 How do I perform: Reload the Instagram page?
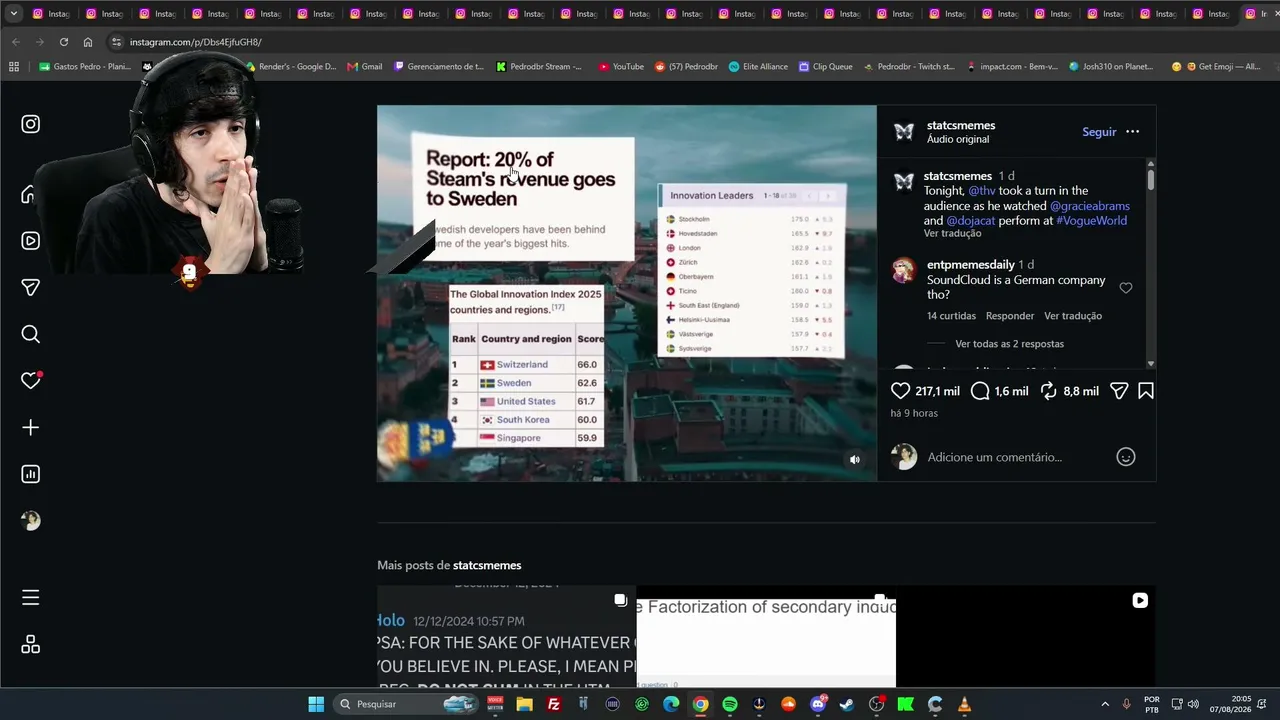click(64, 42)
